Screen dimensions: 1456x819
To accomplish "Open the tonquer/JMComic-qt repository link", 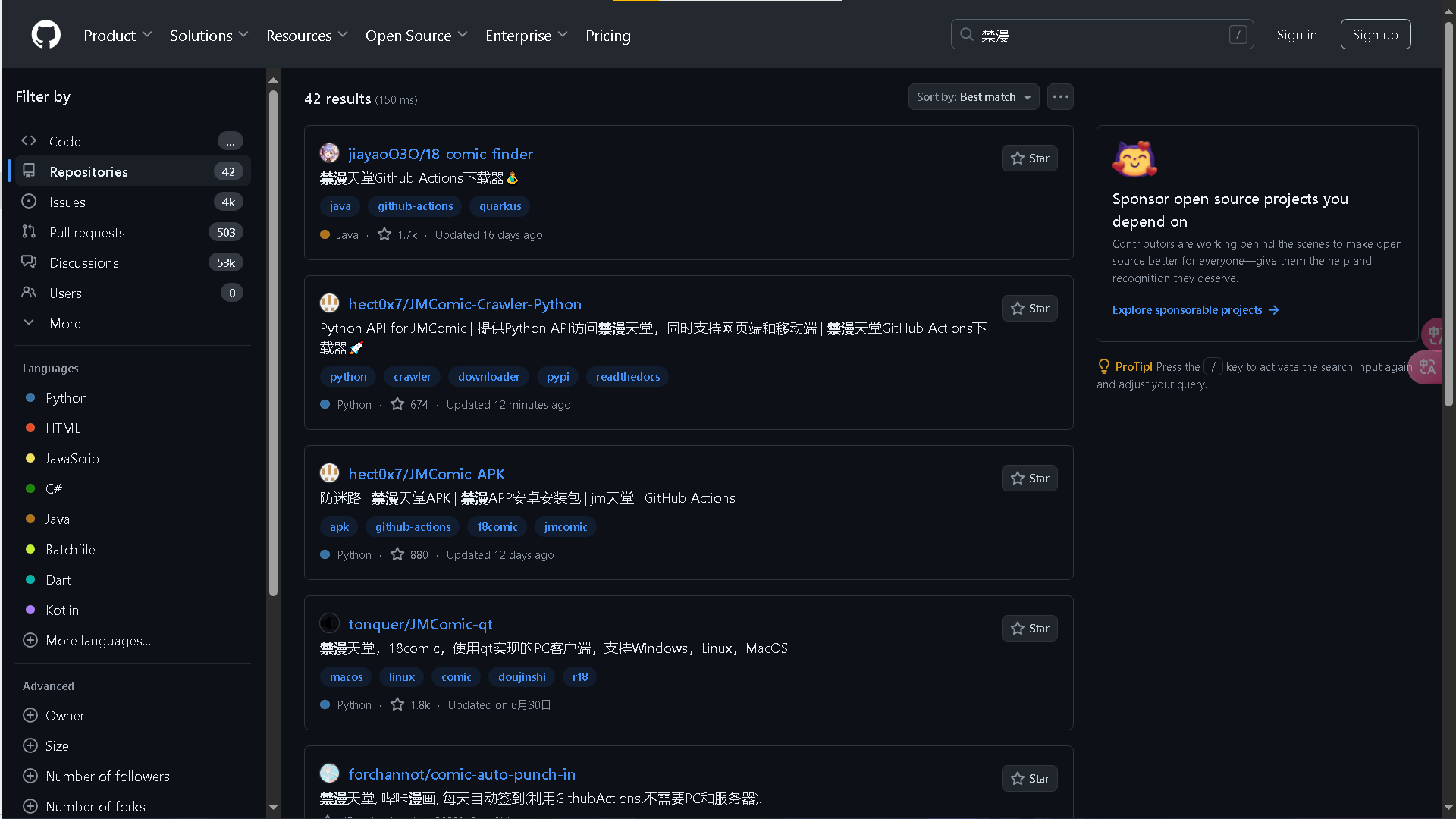I will (420, 624).
